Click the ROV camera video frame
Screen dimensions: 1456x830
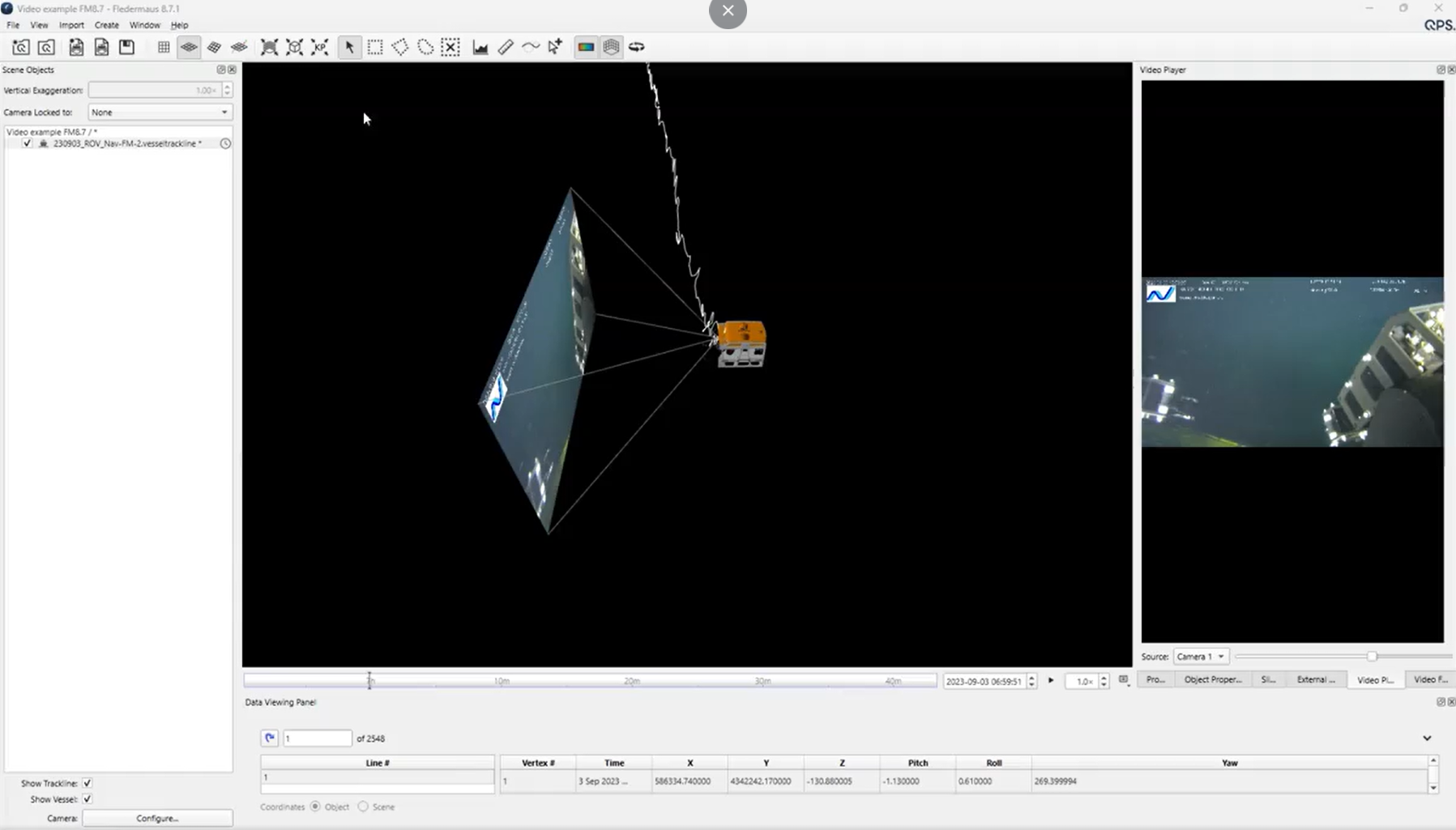click(1292, 362)
